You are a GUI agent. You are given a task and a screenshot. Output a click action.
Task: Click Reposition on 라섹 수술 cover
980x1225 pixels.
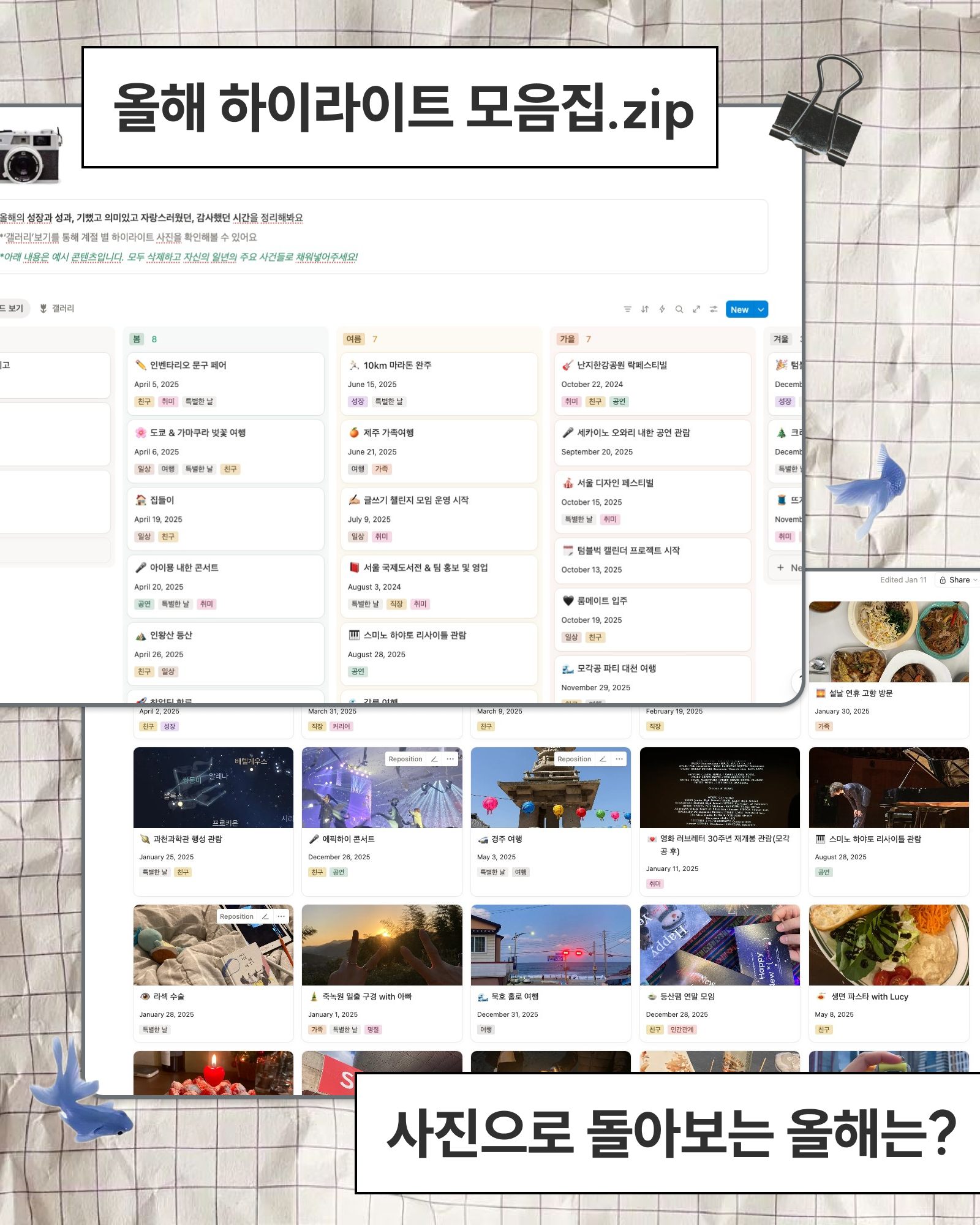(236, 916)
